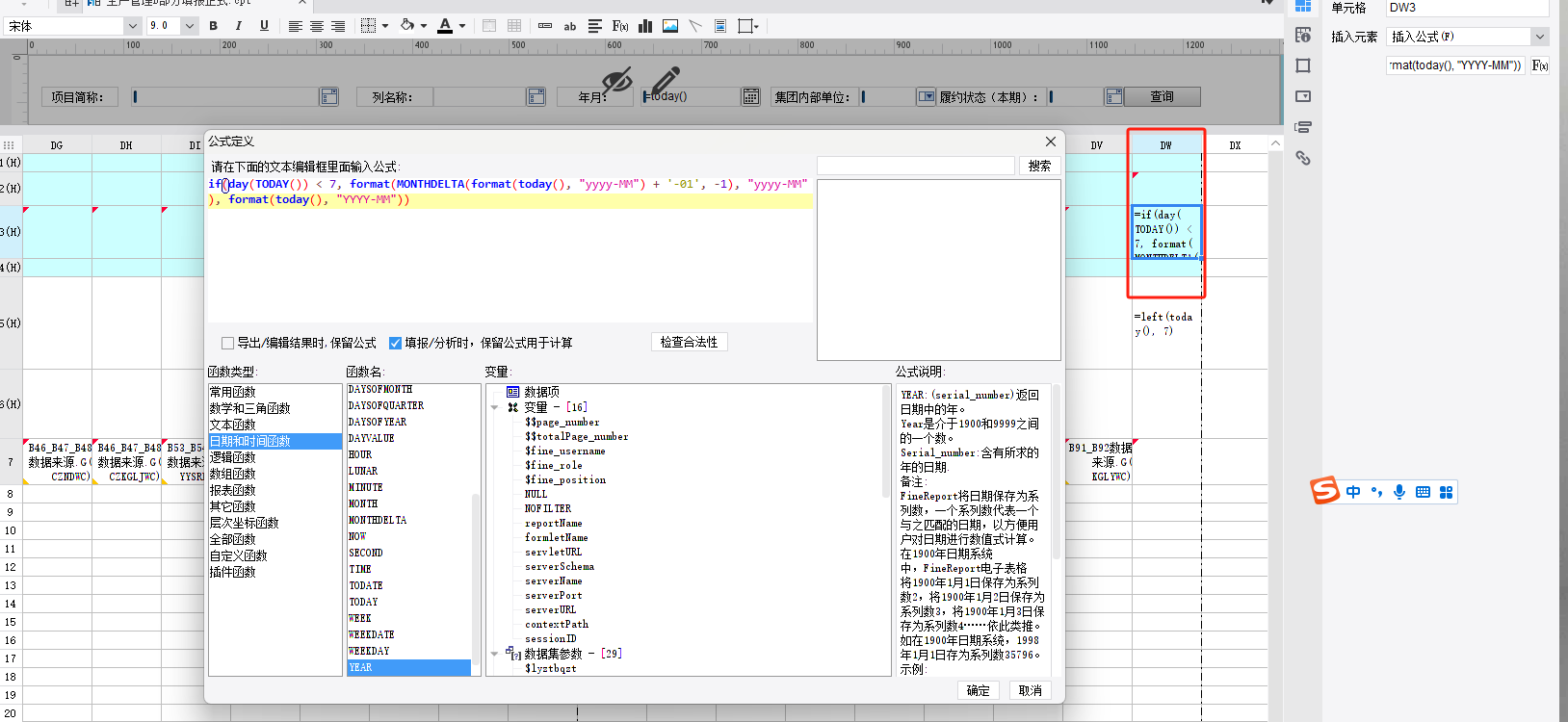Screen dimensions: 1568x722
Task: Toggle 导出/编辑结果时,保留公式 checkbox
Action: (x=227, y=343)
